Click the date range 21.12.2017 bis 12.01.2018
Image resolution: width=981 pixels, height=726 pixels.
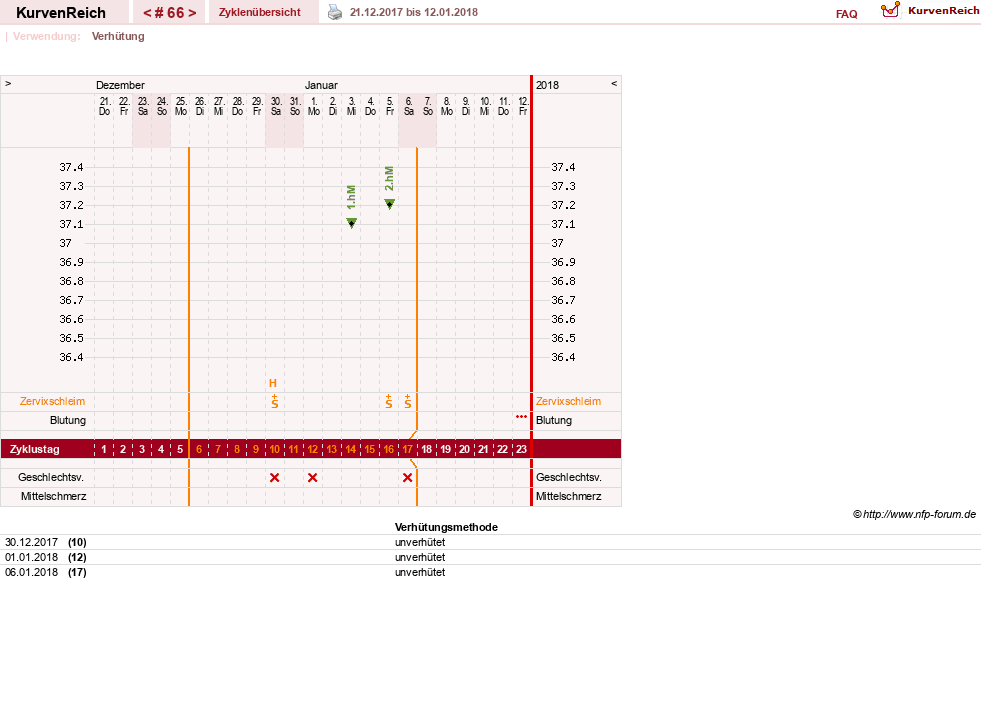414,12
